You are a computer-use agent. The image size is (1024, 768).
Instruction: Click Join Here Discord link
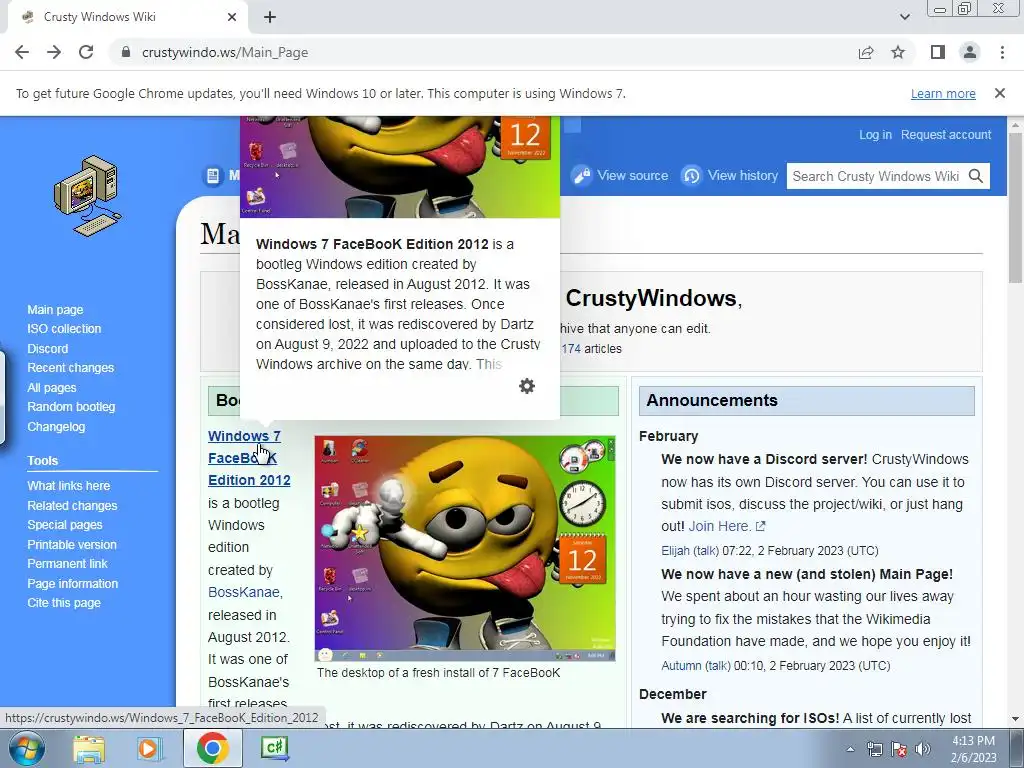point(727,526)
